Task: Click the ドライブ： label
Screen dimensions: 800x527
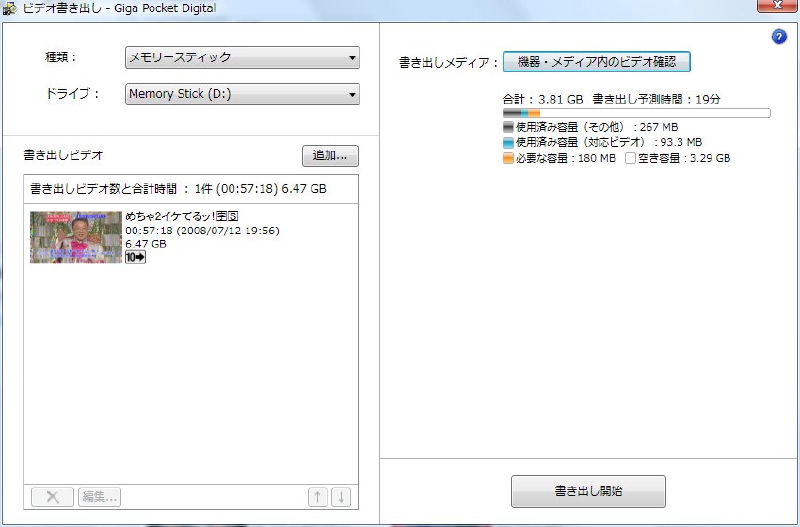Action: (73, 94)
